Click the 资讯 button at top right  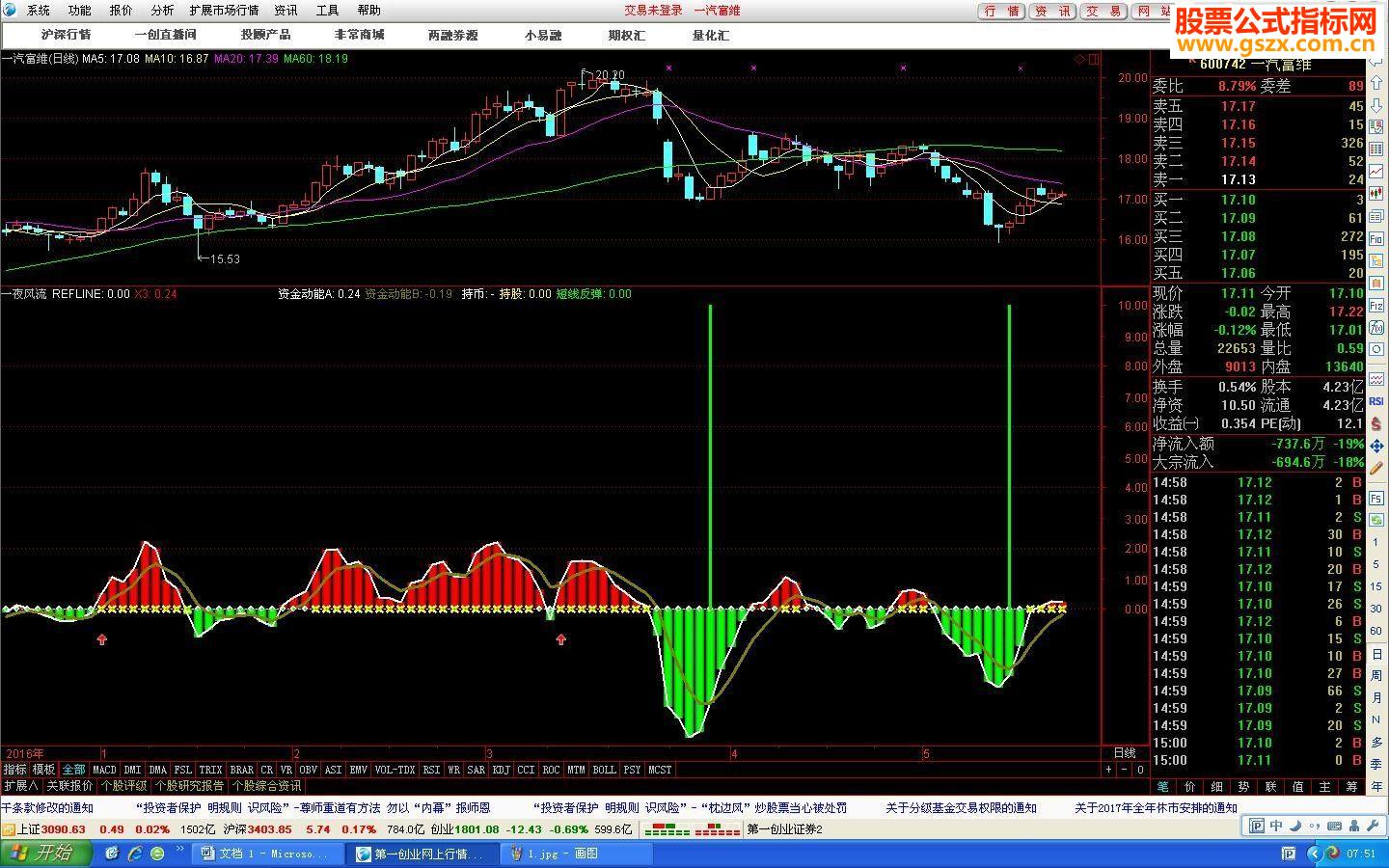pyautogui.click(x=1052, y=12)
